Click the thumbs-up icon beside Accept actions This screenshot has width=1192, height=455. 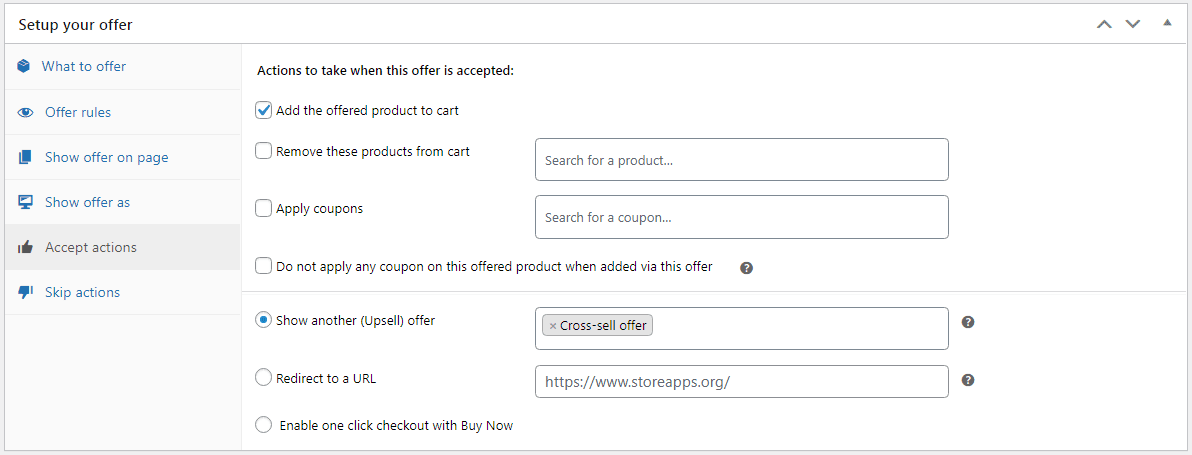pyautogui.click(x=26, y=247)
